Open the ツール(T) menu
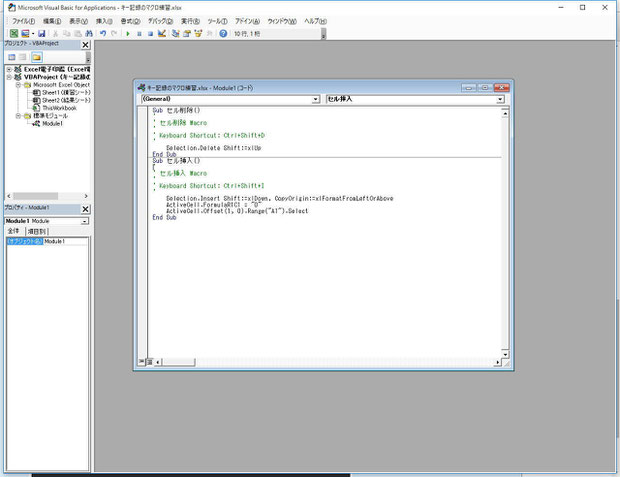 coord(217,21)
